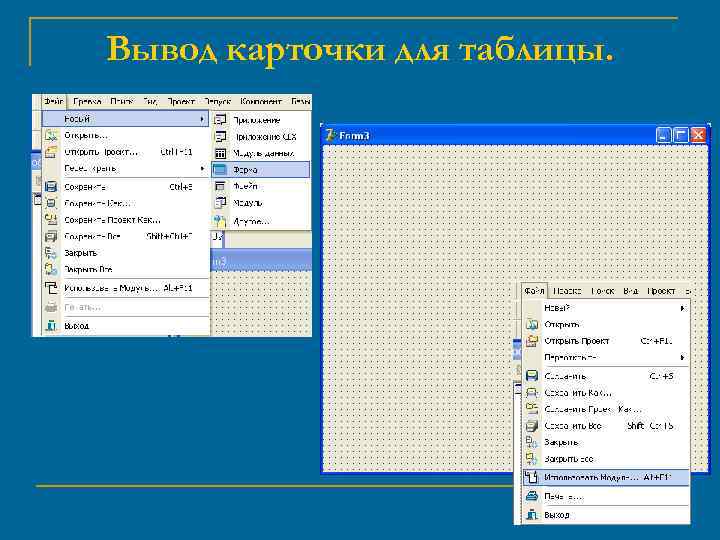720x540 pixels.
Task: Click Открыть icon in right Файл menu
Action: [x=532, y=325]
